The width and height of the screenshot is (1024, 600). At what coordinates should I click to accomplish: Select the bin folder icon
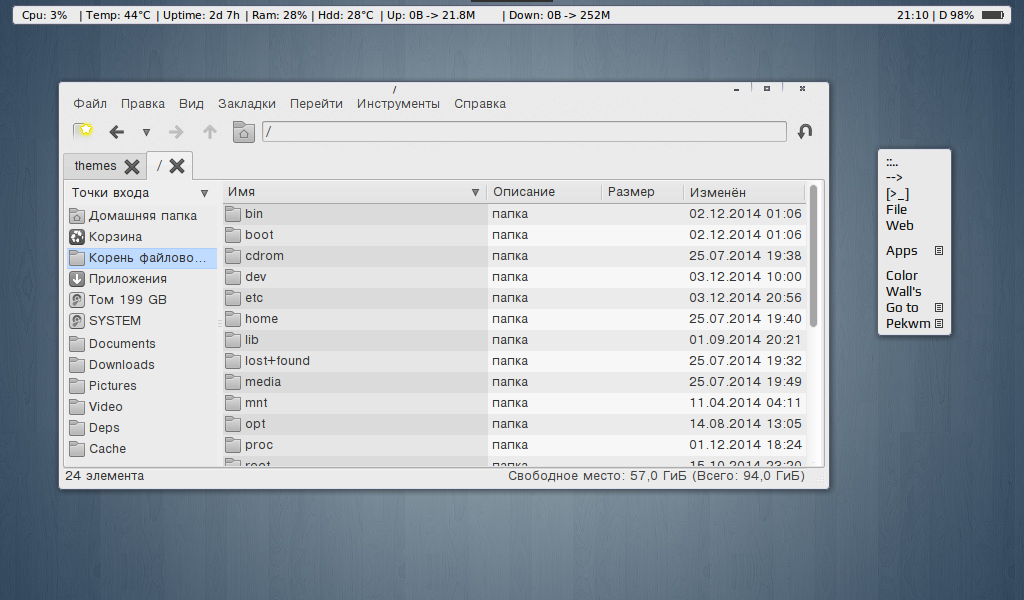[233, 213]
